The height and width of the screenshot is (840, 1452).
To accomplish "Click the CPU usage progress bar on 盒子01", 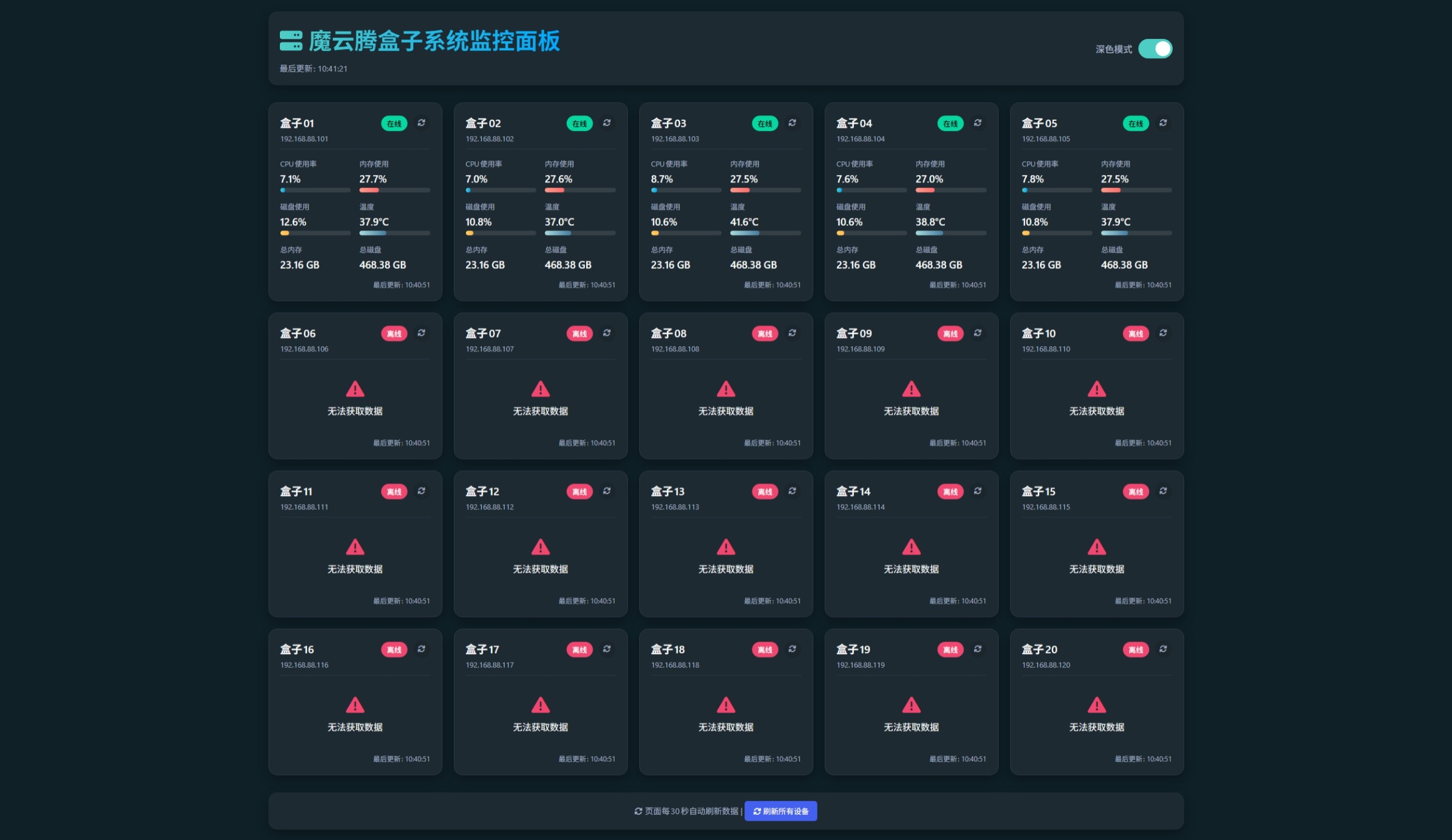I will (x=315, y=190).
